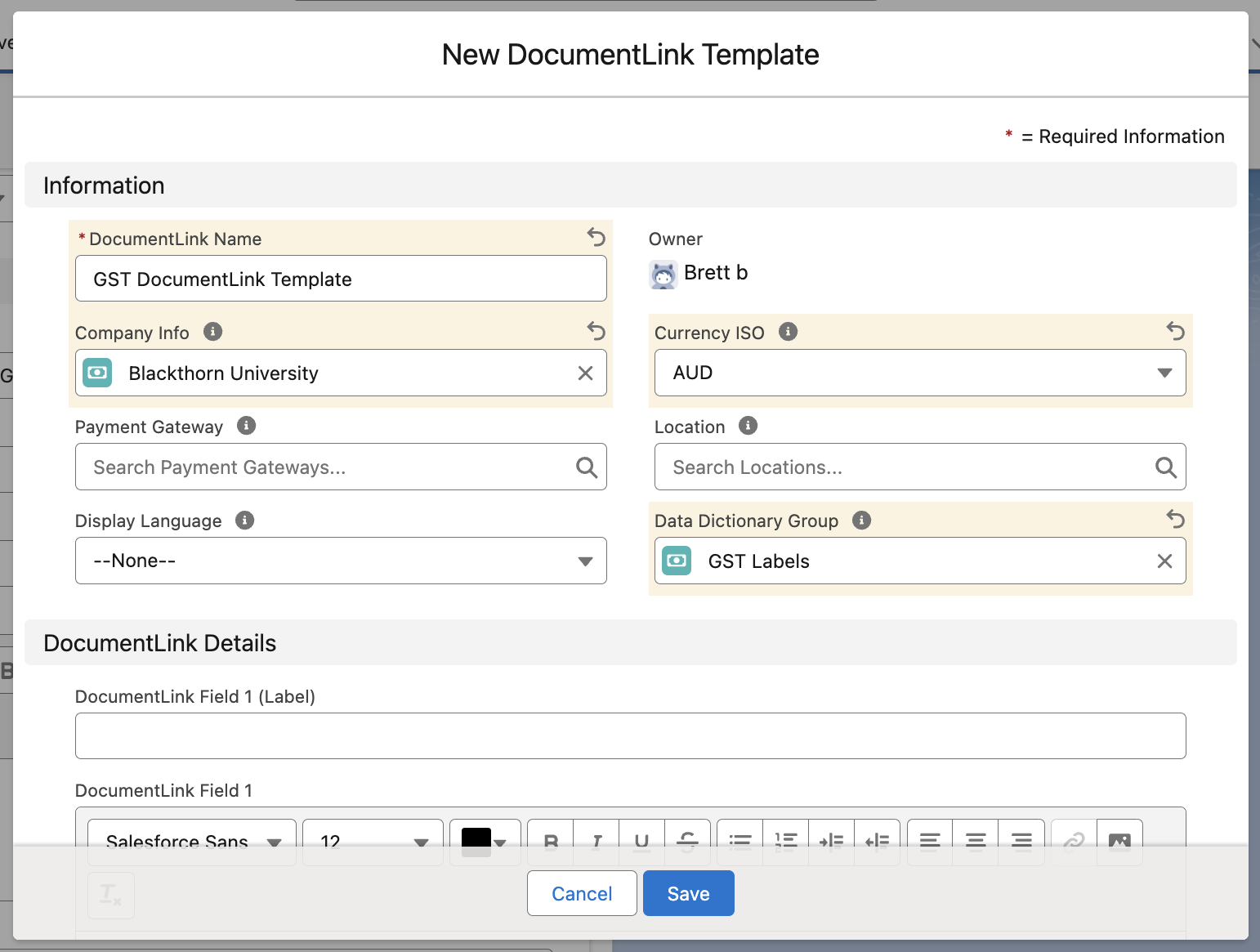Click the DocumentLink Details section header

coord(630,642)
